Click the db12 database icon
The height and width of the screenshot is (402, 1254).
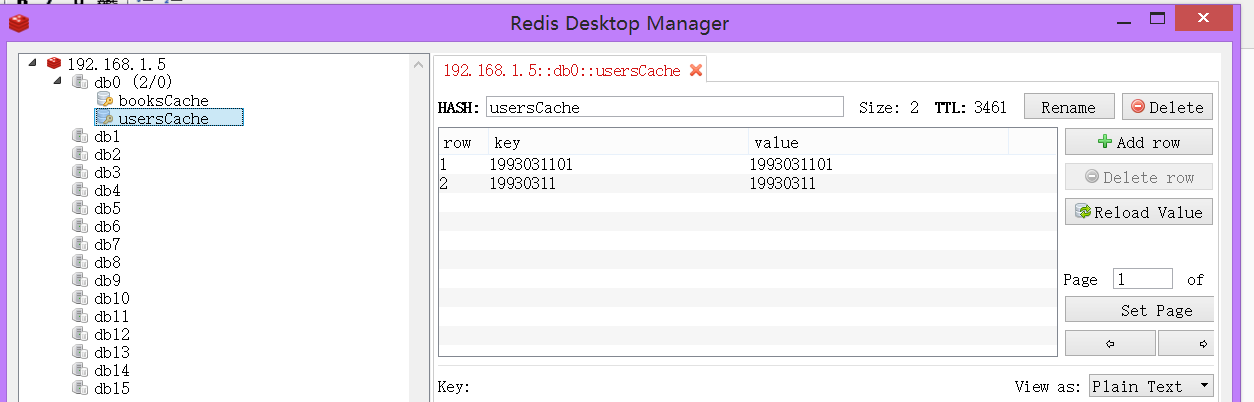tap(79, 333)
